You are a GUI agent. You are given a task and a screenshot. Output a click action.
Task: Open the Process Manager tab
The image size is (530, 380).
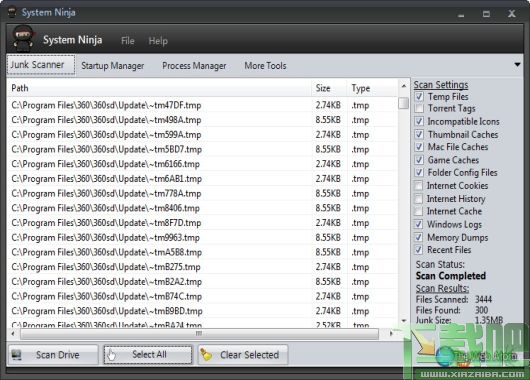click(x=194, y=66)
